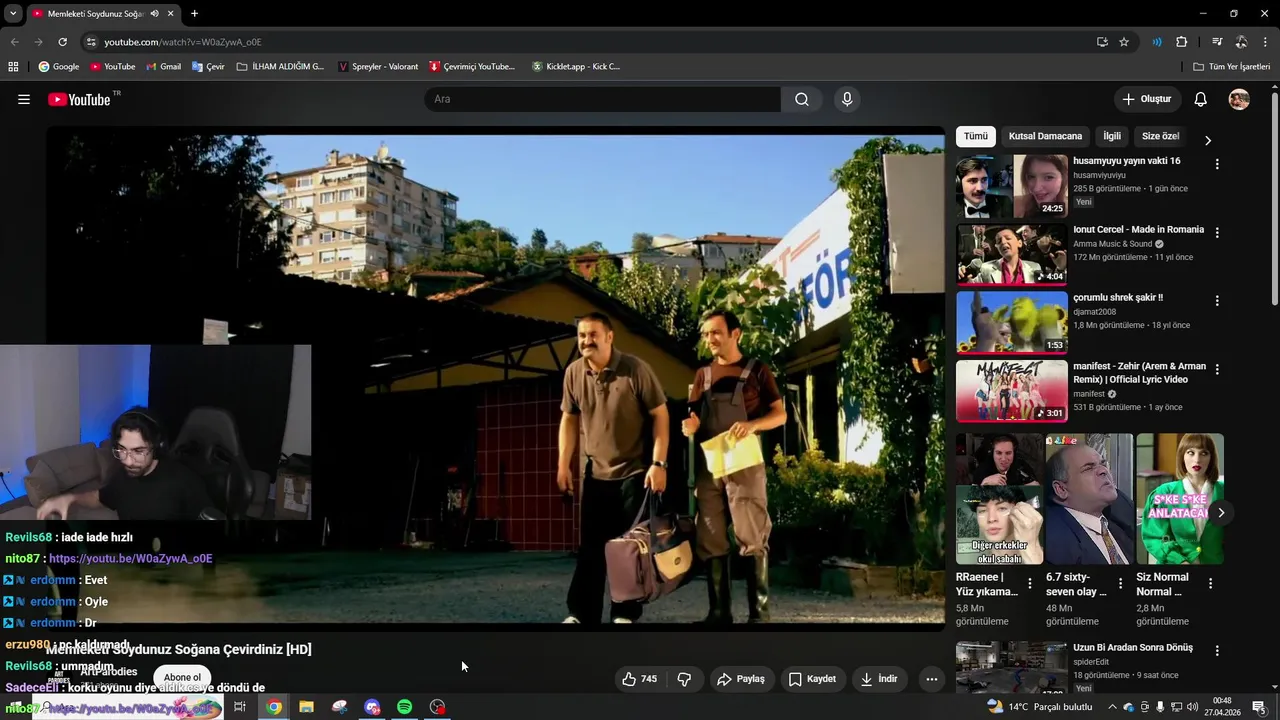Open çorumlu shrek şakir thumbnail

1011,323
